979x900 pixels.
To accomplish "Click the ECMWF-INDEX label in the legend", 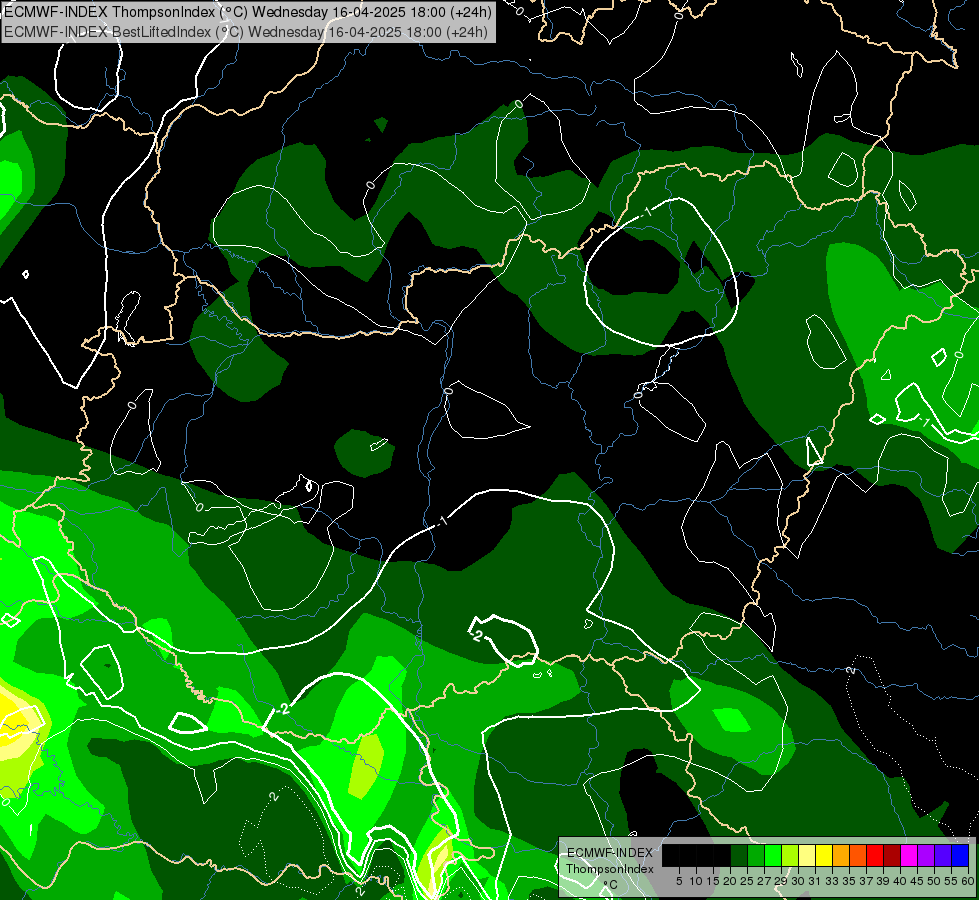I will [610, 853].
